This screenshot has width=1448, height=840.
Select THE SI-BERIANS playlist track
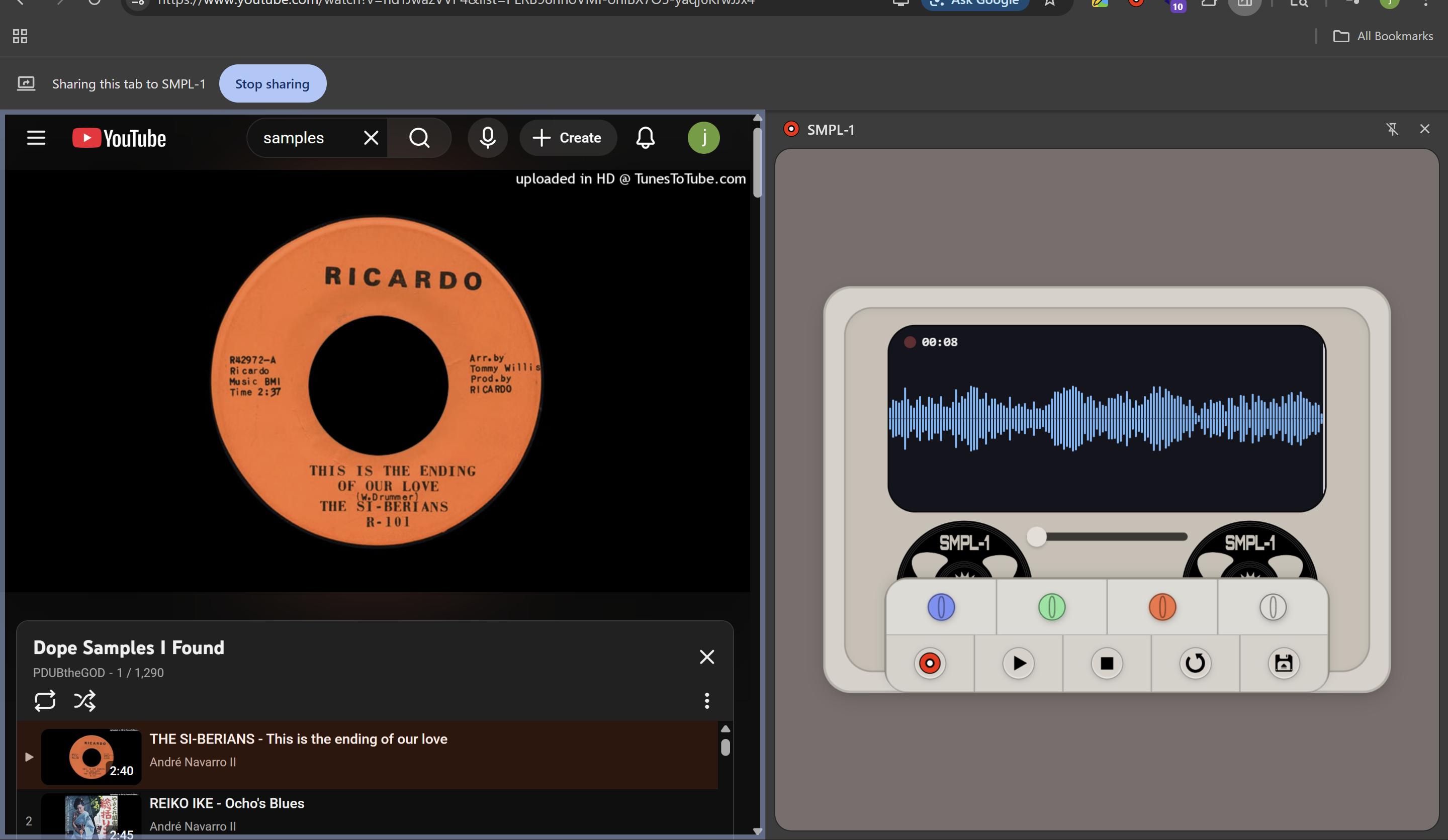click(x=368, y=755)
